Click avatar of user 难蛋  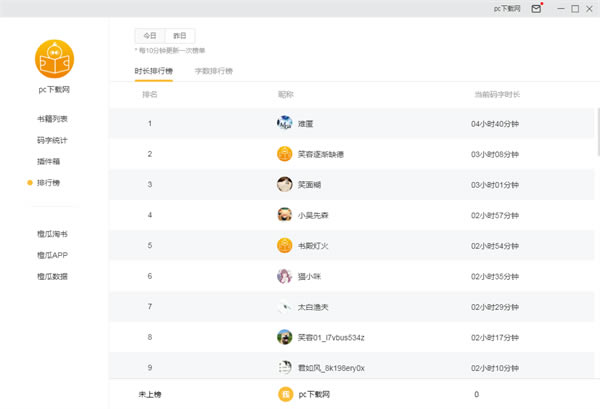coord(284,123)
